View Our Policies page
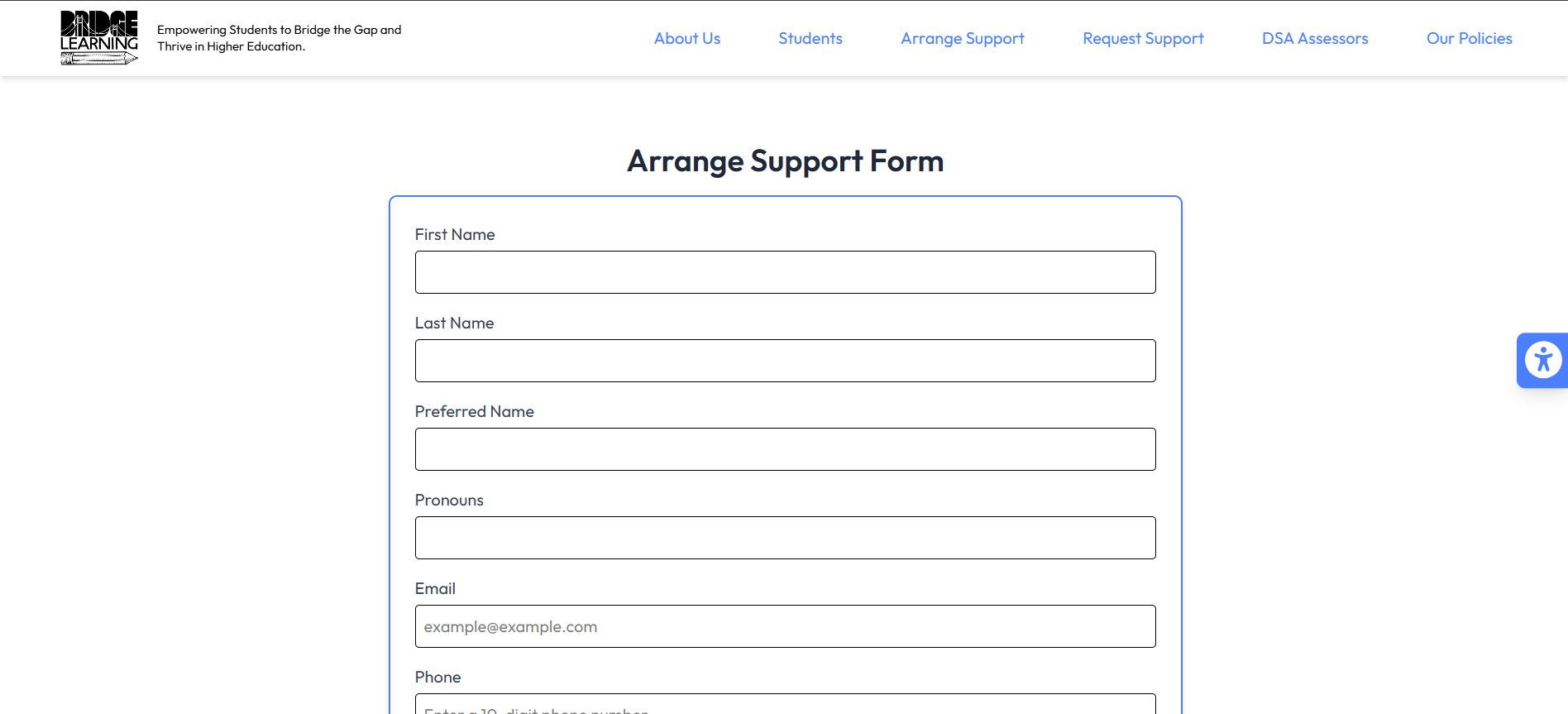This screenshot has height=714, width=1568. (1469, 39)
